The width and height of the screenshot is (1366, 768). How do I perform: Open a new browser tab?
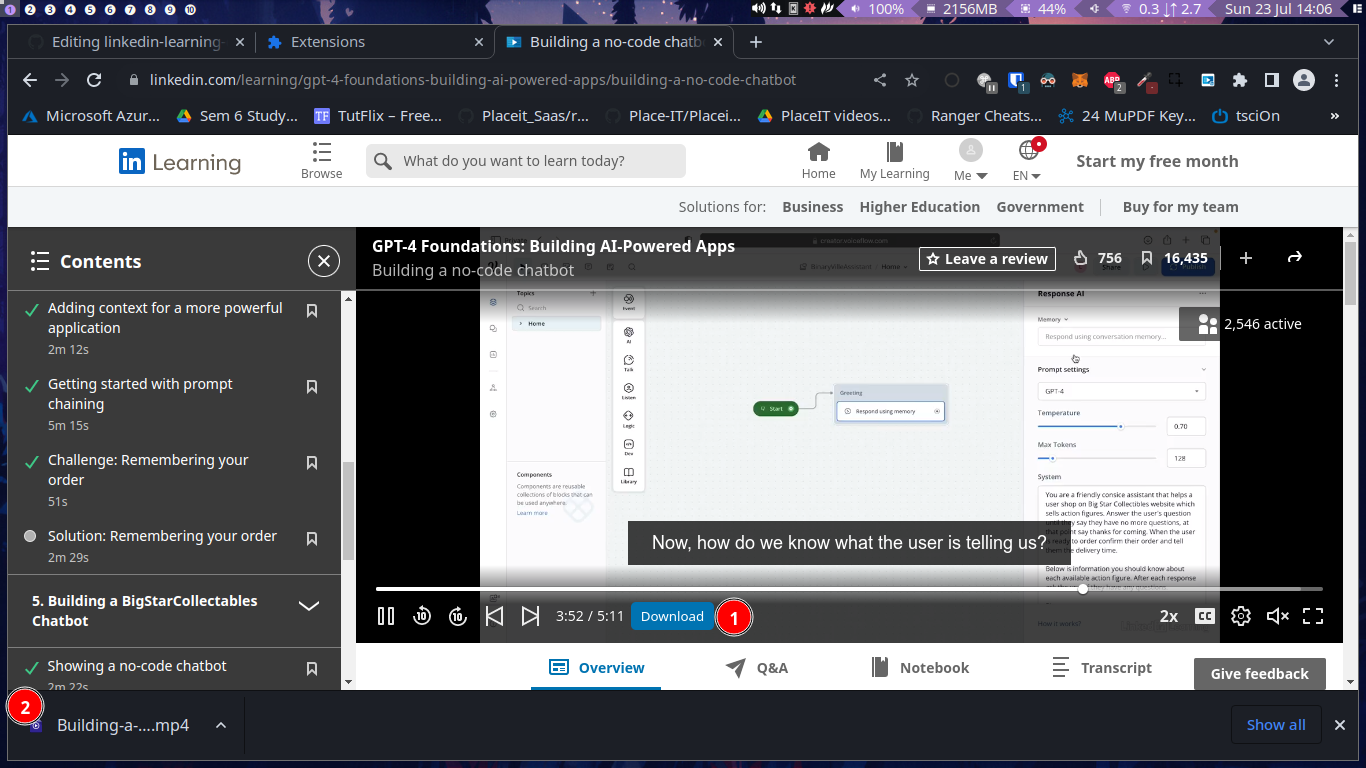point(756,42)
